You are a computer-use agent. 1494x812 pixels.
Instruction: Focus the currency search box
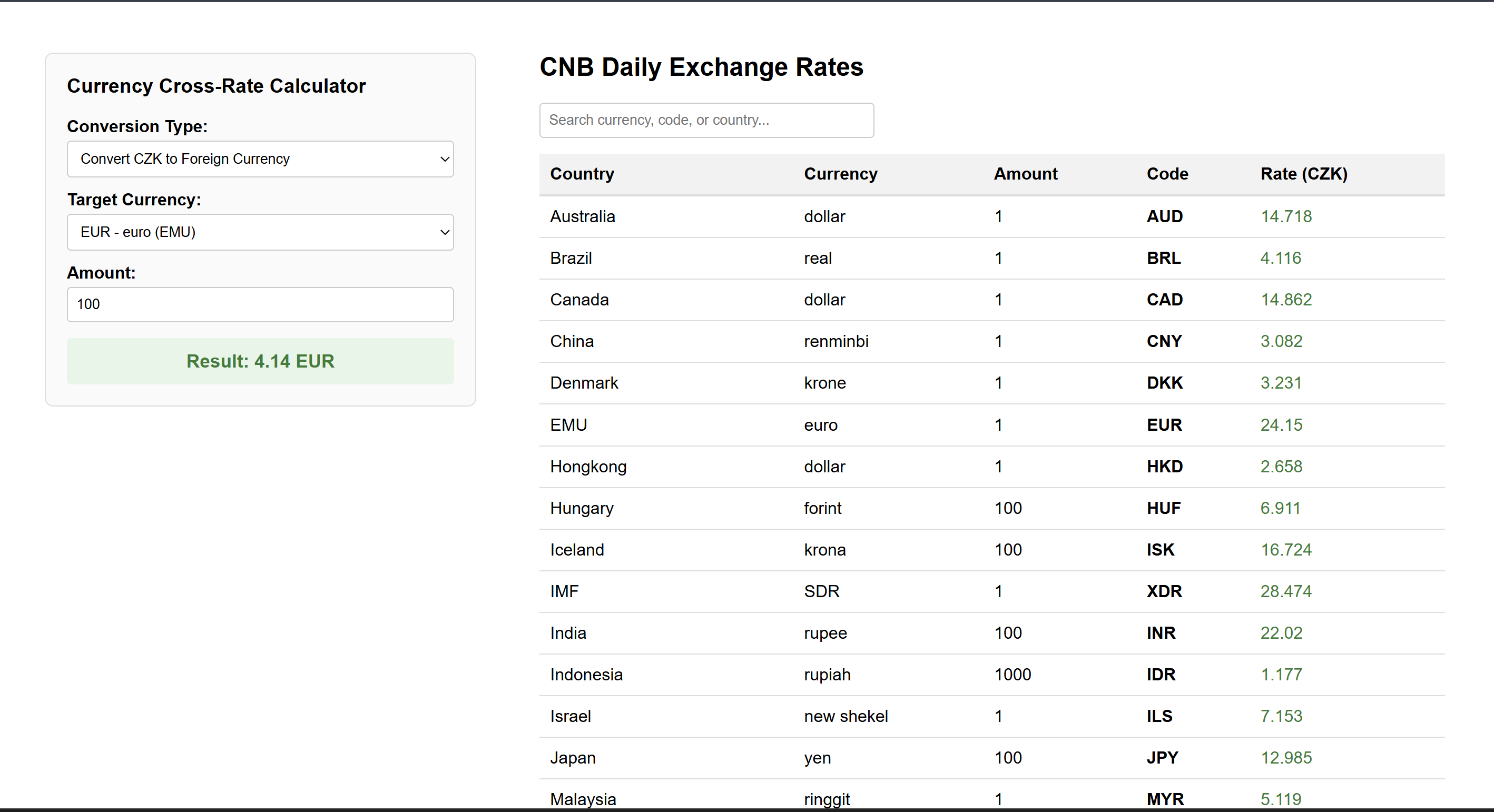(x=706, y=120)
